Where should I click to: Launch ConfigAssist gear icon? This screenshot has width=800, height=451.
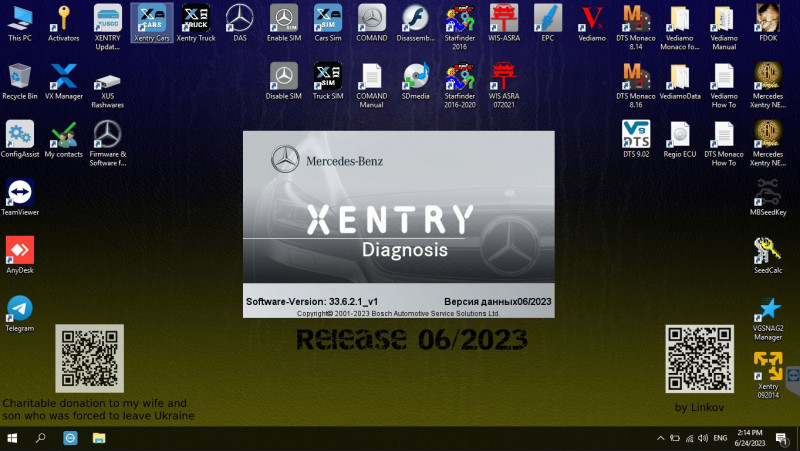[20, 140]
